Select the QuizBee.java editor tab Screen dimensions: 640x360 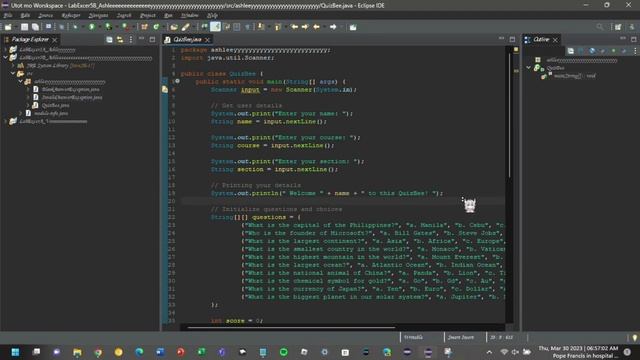coord(187,40)
